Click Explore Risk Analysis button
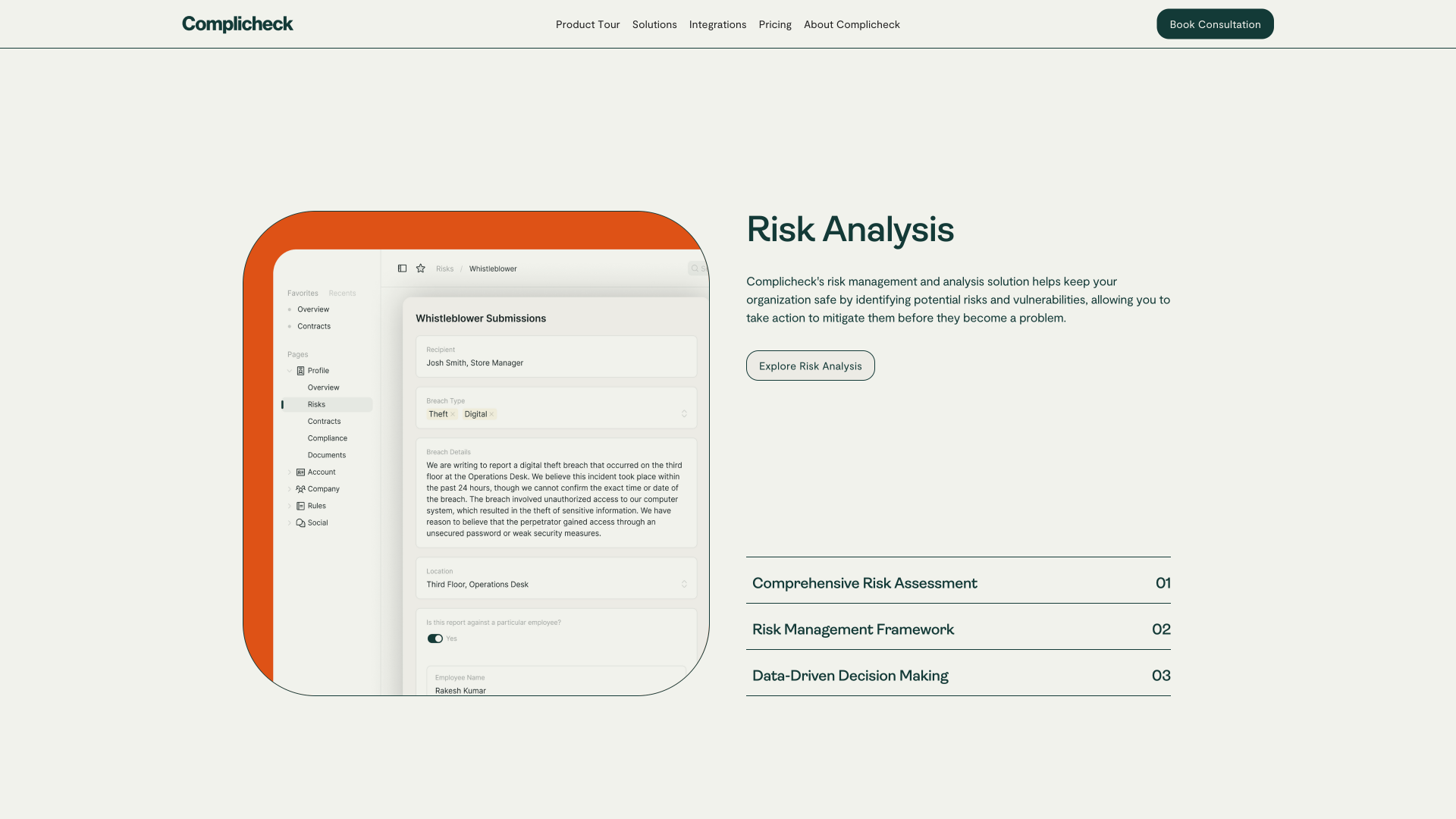The height and width of the screenshot is (819, 1456). point(810,366)
